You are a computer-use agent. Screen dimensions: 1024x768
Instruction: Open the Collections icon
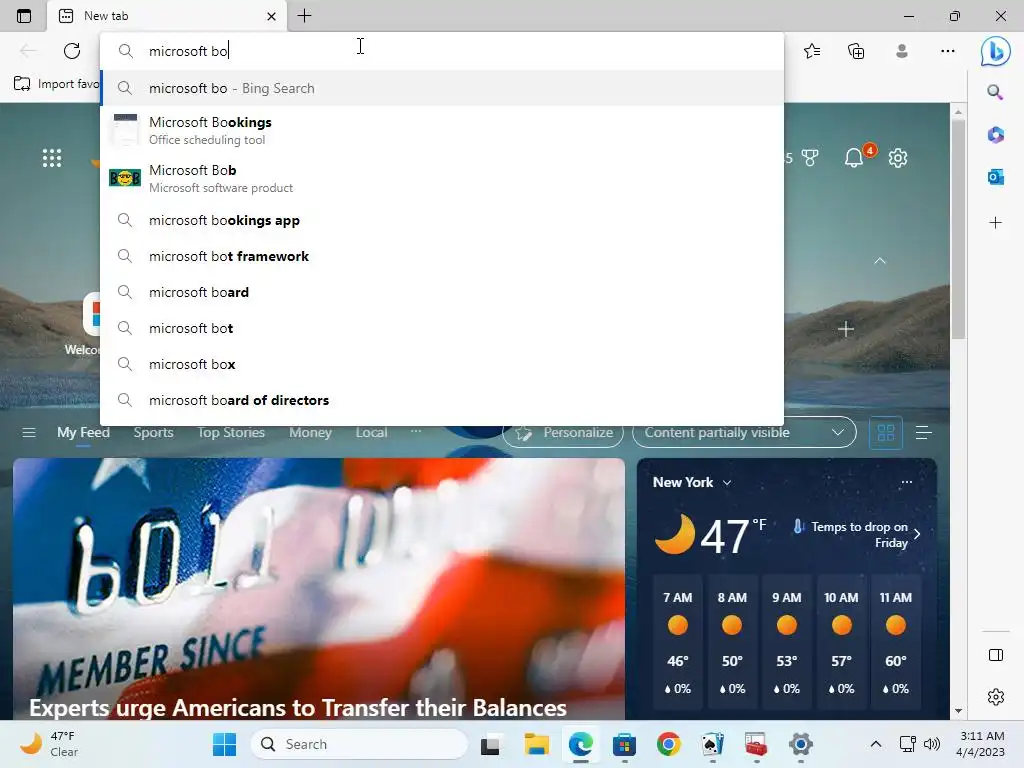[856, 51]
